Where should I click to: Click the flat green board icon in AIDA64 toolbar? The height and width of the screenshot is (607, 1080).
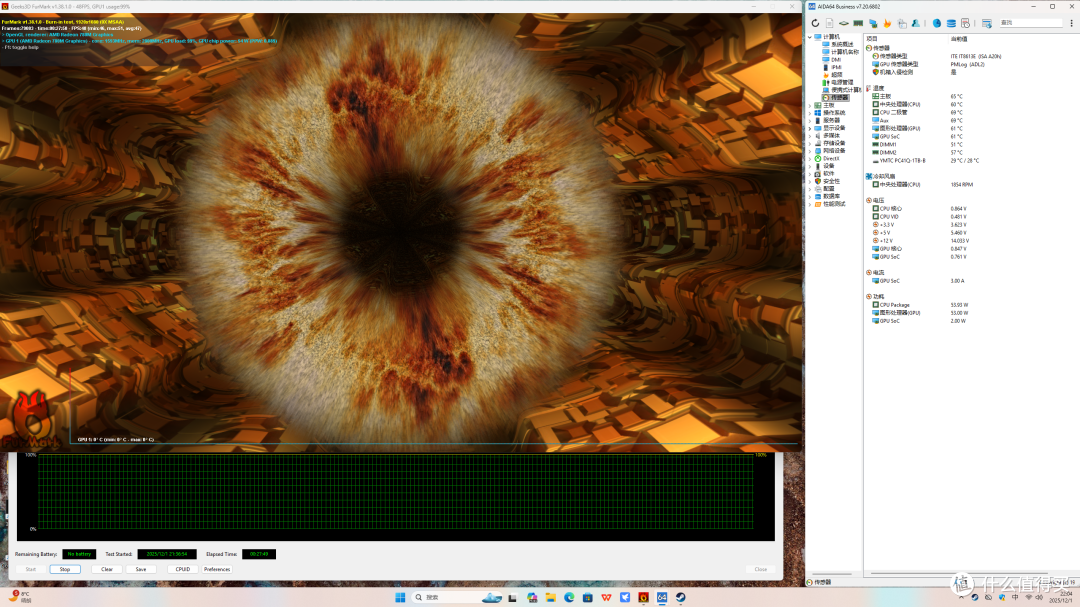tap(844, 23)
